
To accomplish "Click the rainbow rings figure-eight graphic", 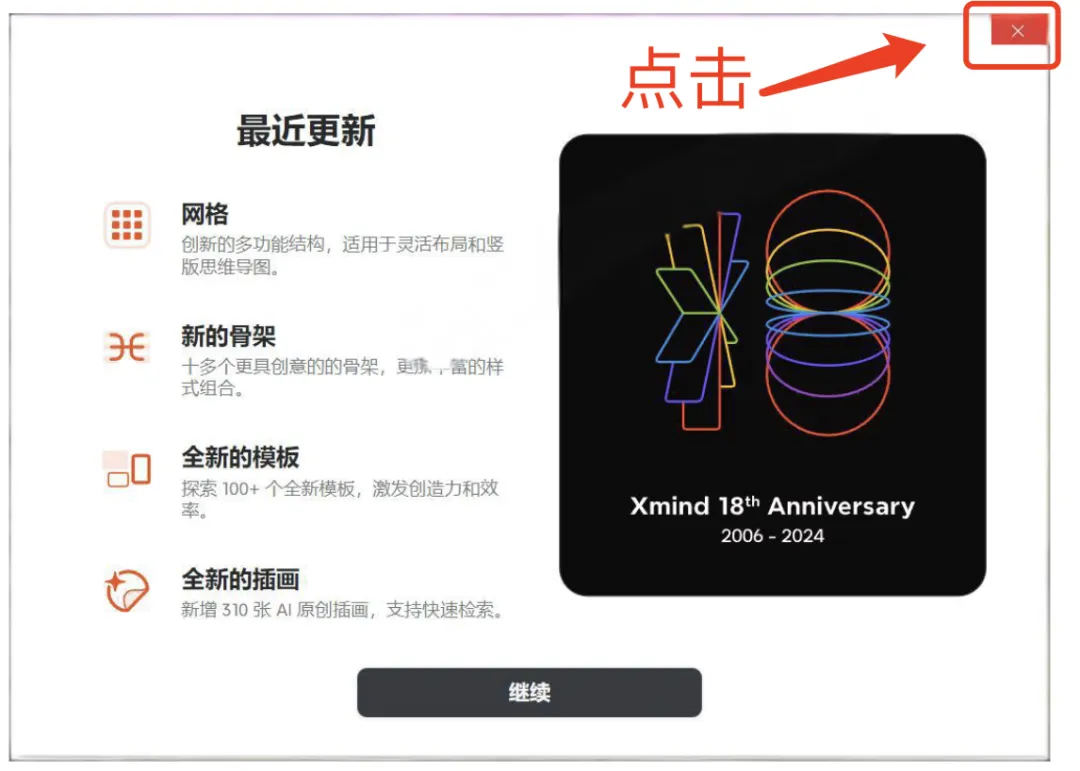I will coord(828,313).
